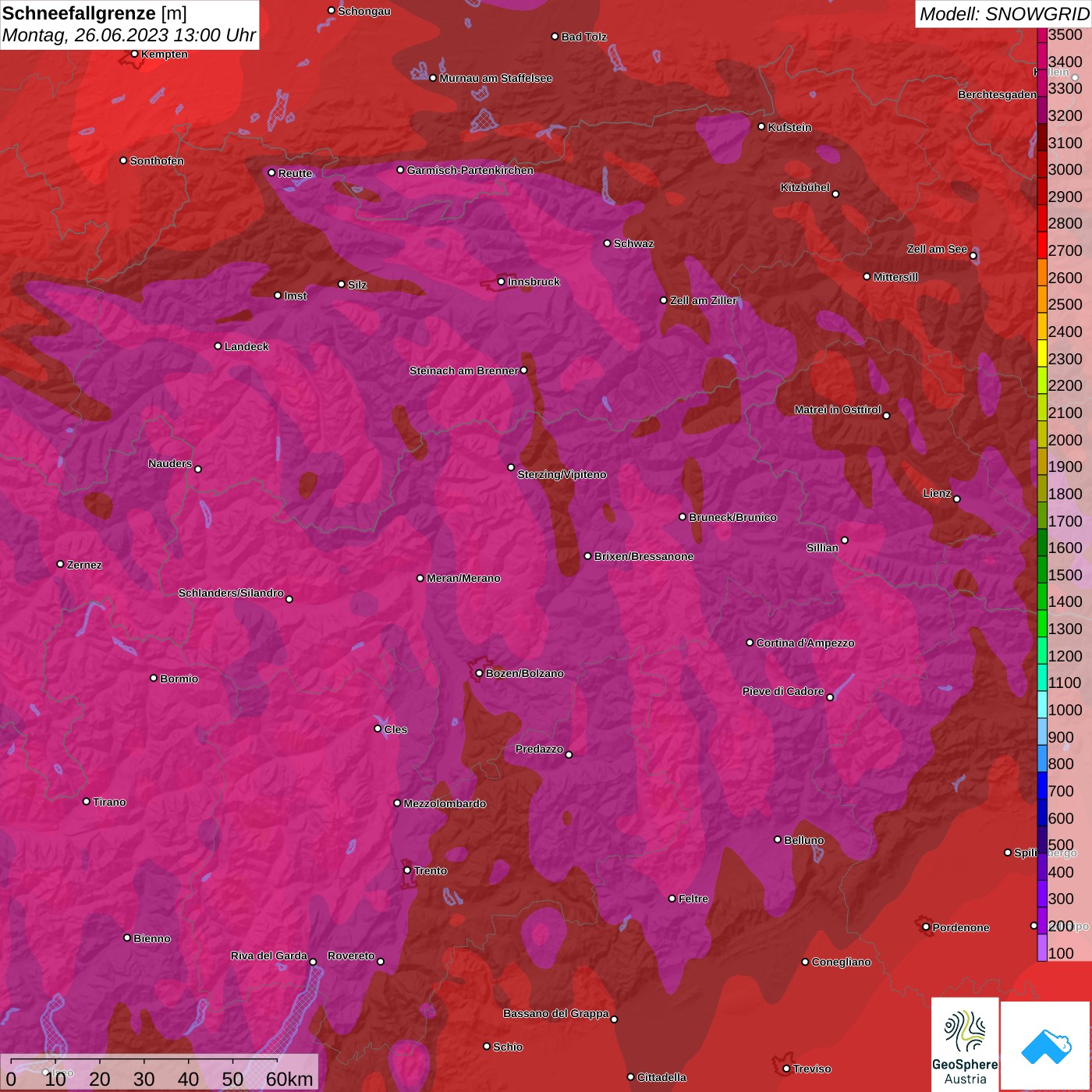Select the 100 legend value
This screenshot has height=1092, width=1092.
pos(1061,953)
